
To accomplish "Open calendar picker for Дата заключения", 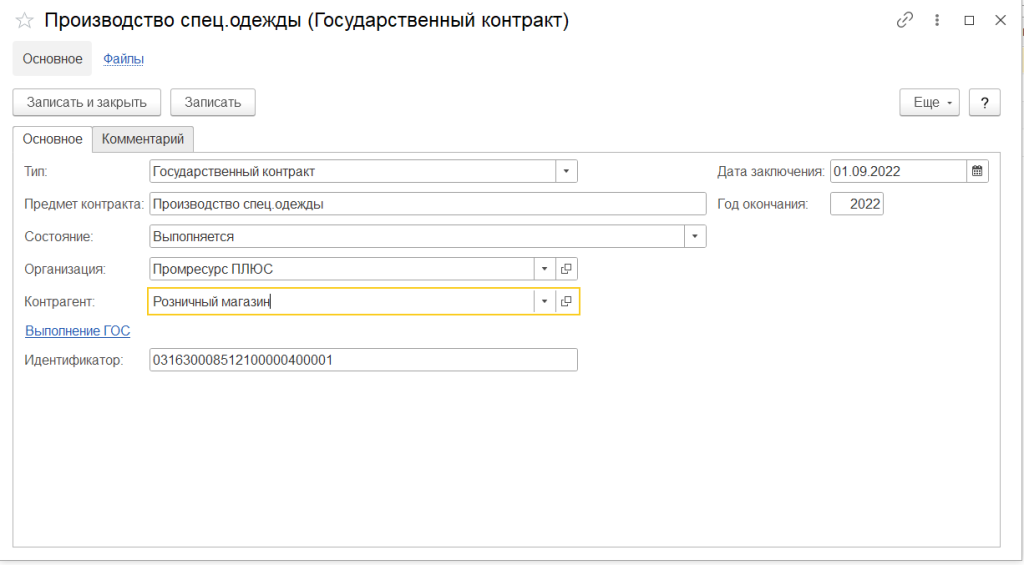I will pyautogui.click(x=977, y=171).
